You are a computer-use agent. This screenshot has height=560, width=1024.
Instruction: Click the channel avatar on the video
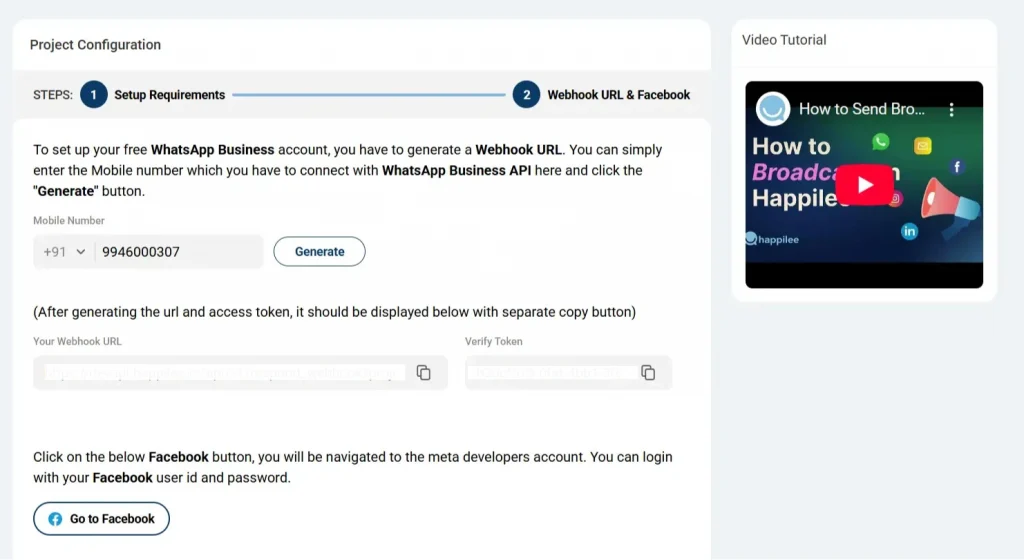(773, 109)
